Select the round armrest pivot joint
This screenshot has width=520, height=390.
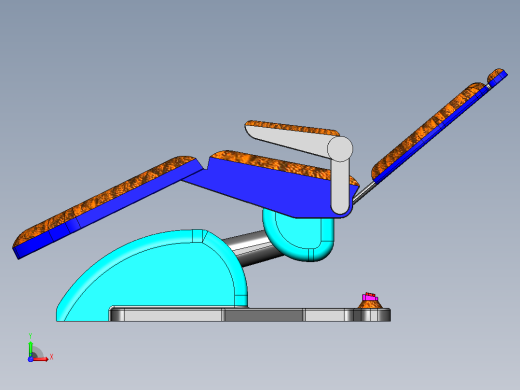(x=340, y=149)
